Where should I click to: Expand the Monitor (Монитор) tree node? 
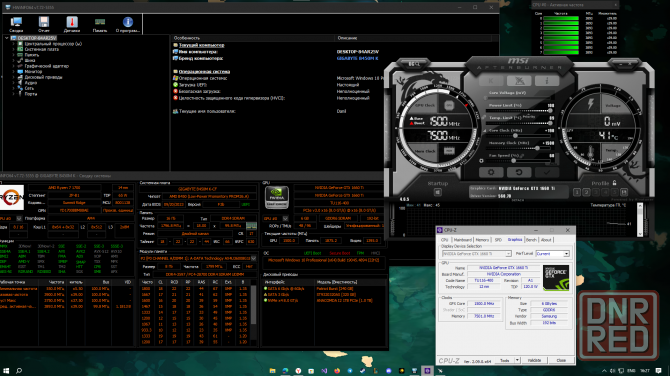[x=13, y=71]
